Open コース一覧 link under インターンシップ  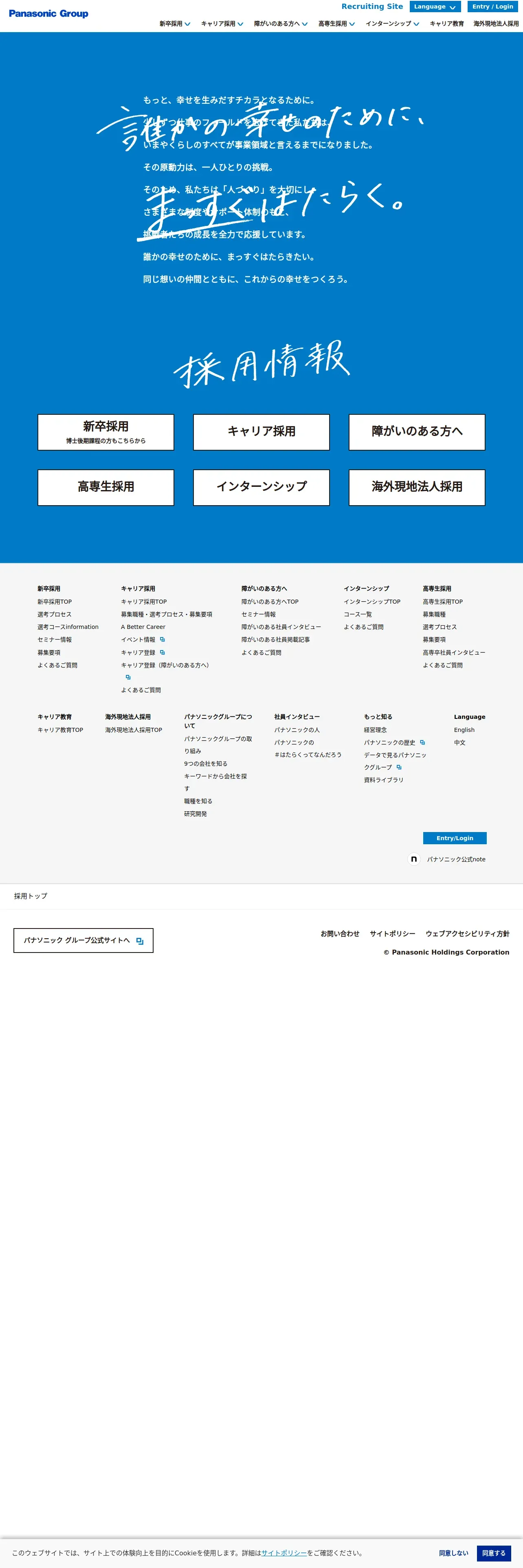click(x=357, y=614)
